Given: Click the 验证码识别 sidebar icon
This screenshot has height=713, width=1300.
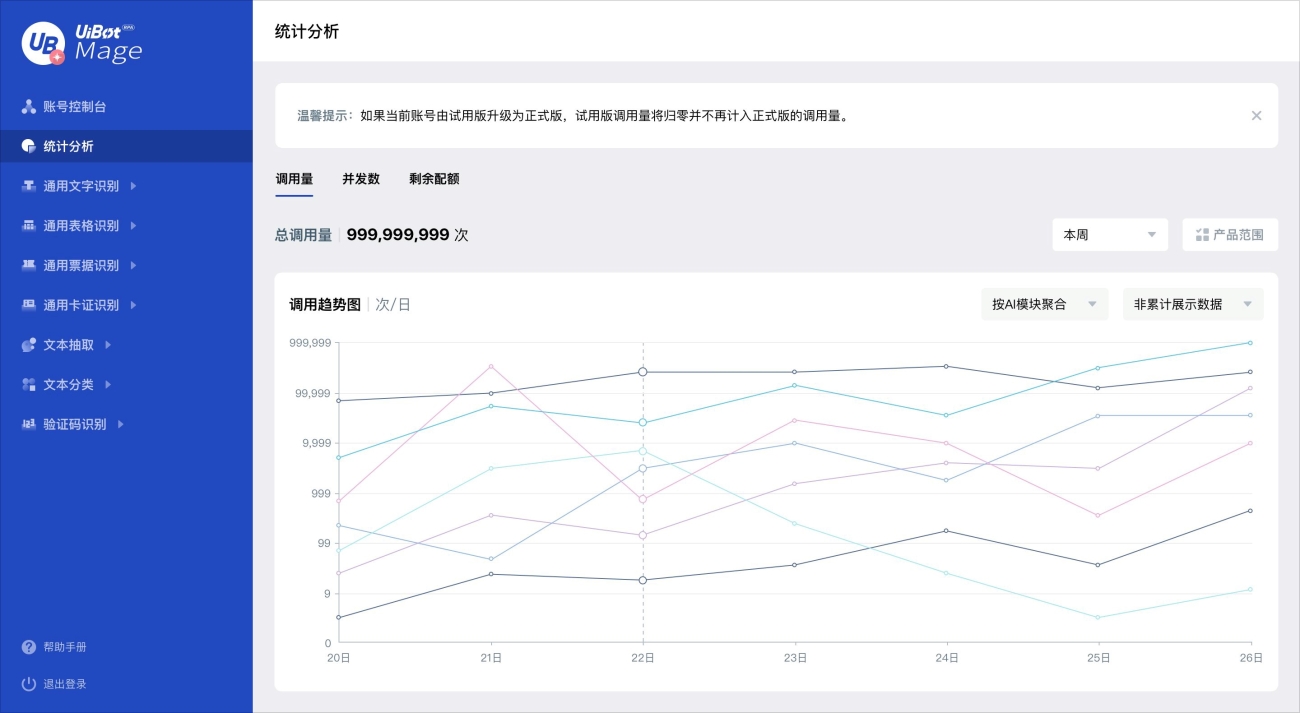Looking at the screenshot, I should (x=29, y=424).
